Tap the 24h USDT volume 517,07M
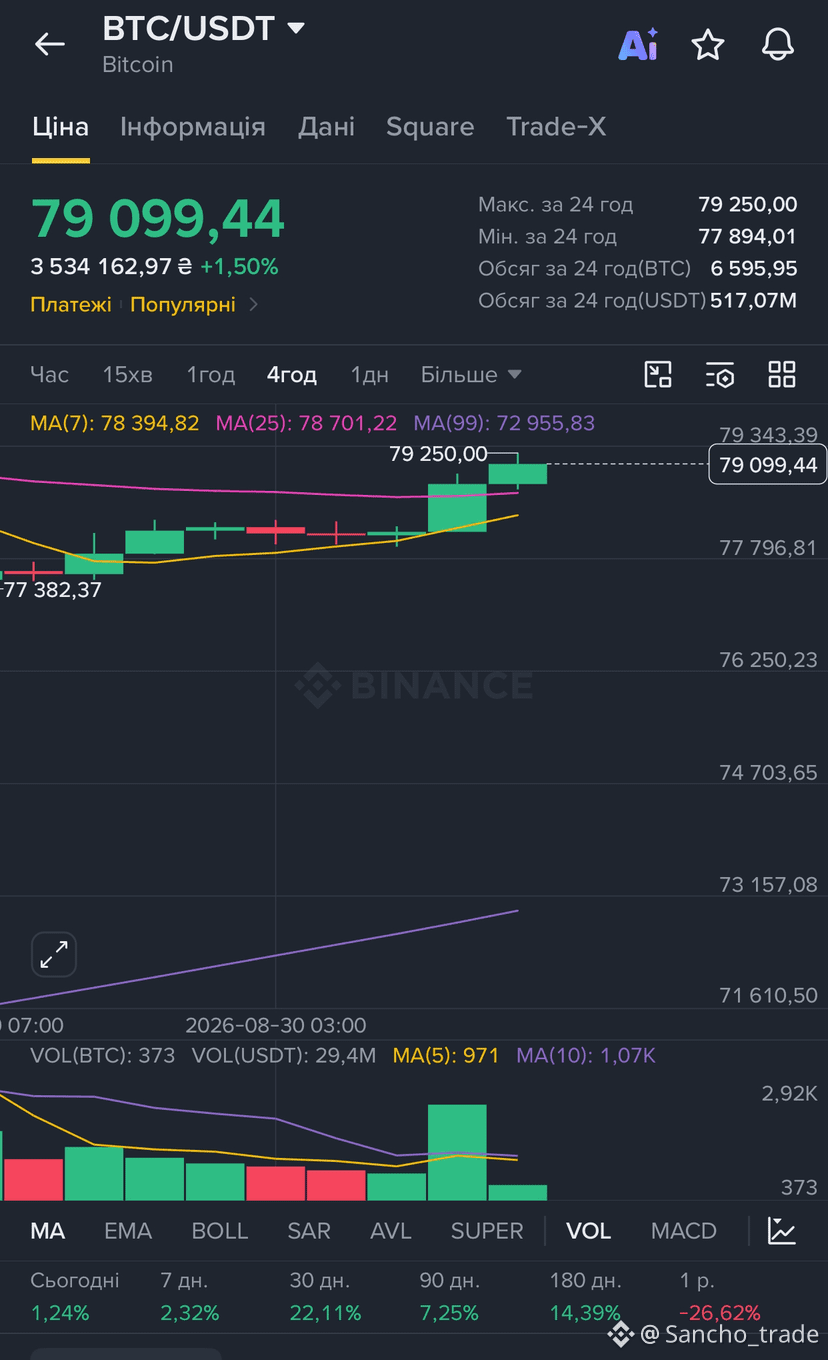 tap(754, 301)
